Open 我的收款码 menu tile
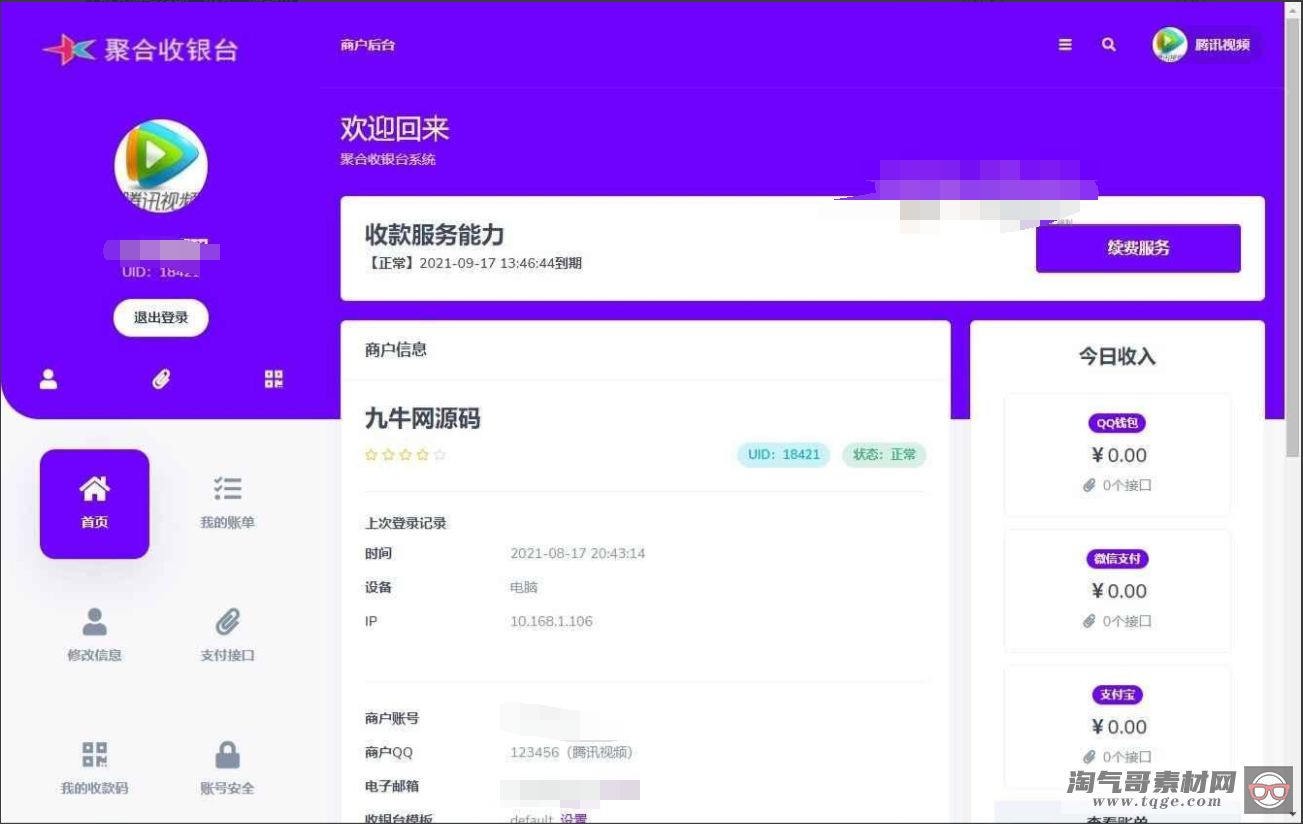 click(95, 768)
